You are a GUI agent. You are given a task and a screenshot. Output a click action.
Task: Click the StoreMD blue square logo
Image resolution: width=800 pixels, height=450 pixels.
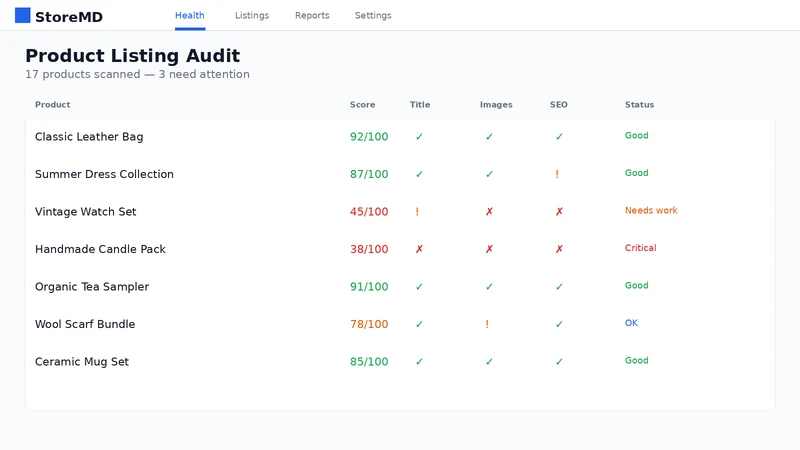[x=22, y=15]
